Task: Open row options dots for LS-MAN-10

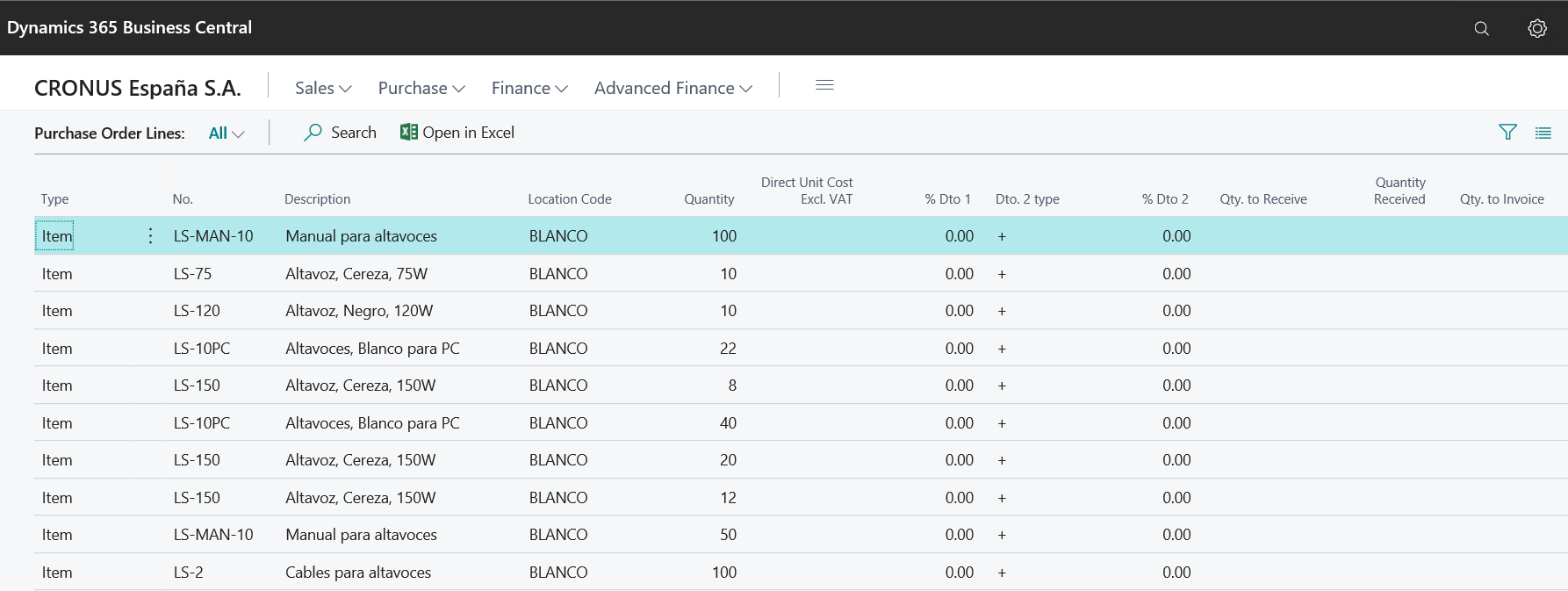Action: tap(150, 235)
